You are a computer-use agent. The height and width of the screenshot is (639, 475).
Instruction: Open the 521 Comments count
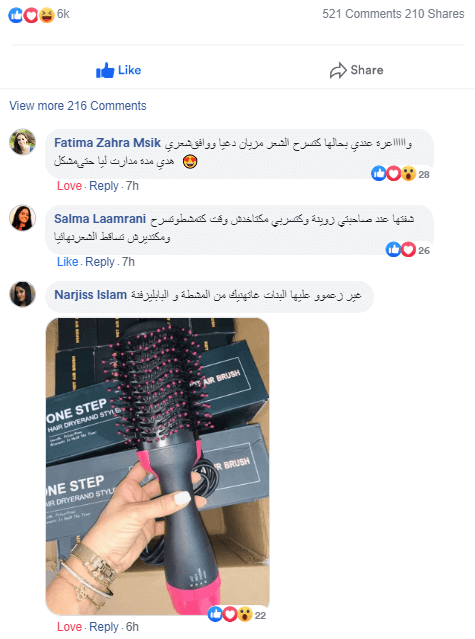coord(362,14)
